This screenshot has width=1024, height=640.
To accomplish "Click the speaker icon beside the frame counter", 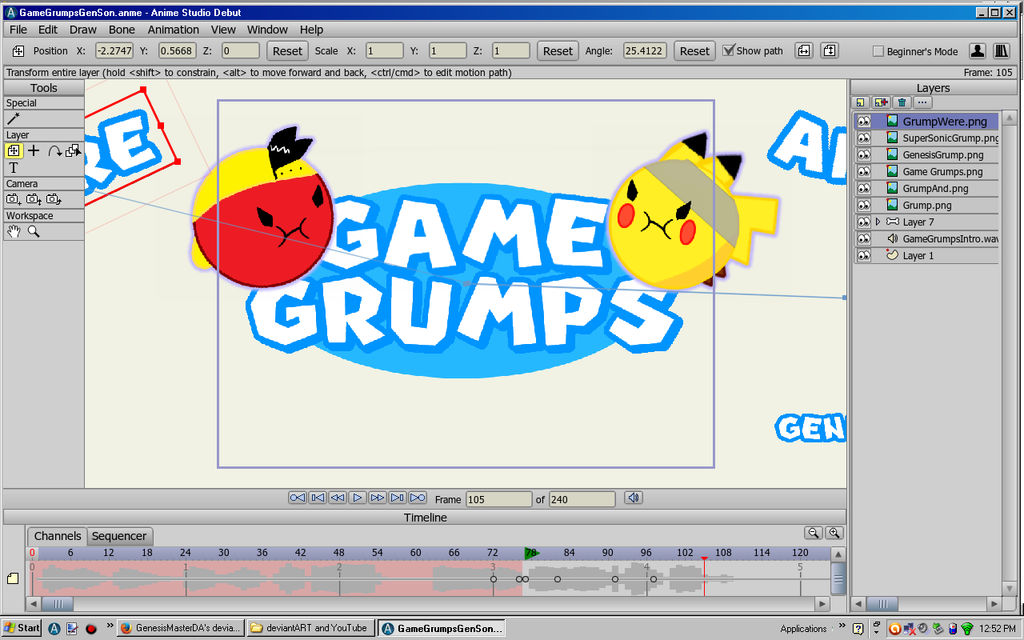I will point(633,497).
